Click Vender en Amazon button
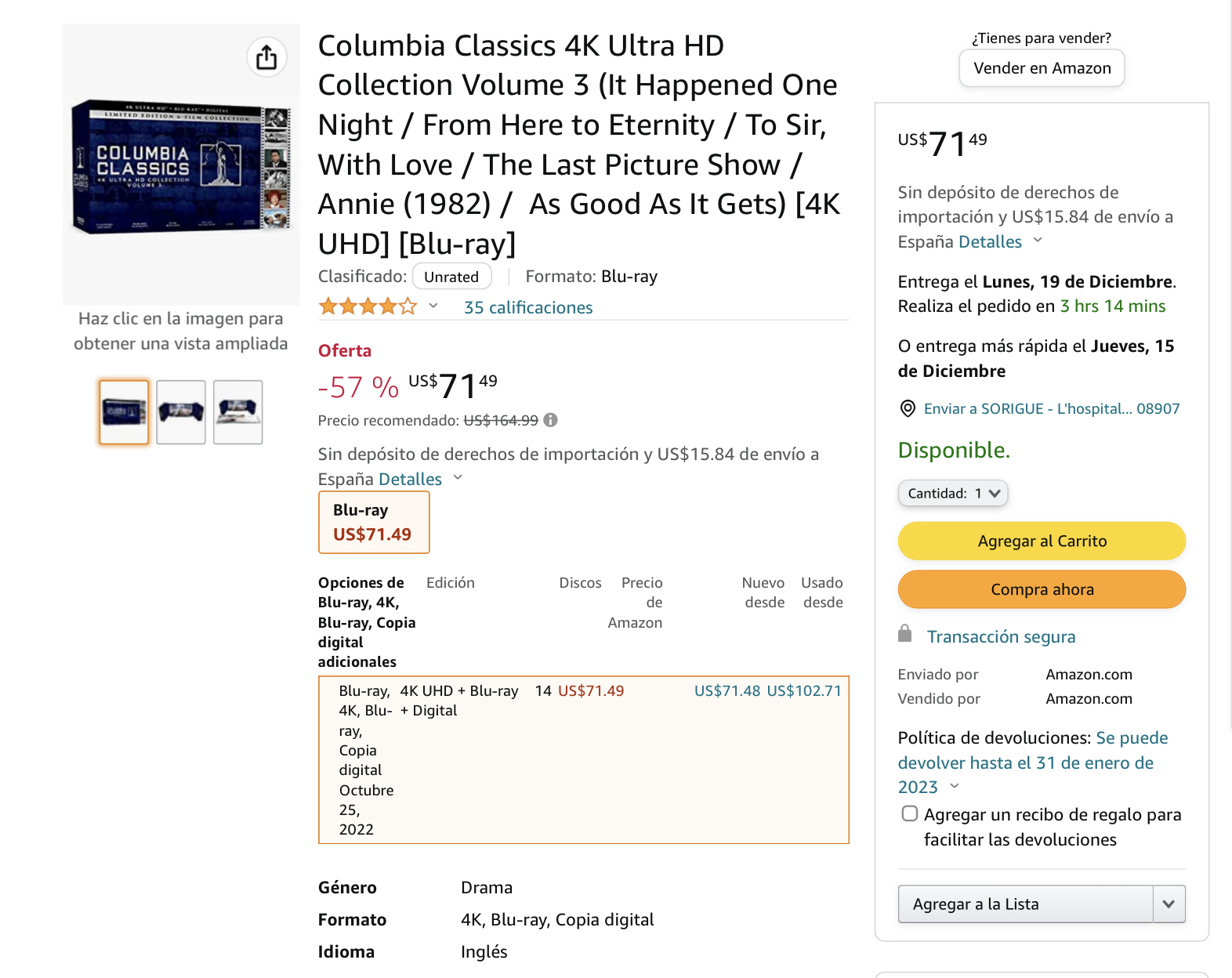This screenshot has height=978, width=1232. coord(1042,68)
